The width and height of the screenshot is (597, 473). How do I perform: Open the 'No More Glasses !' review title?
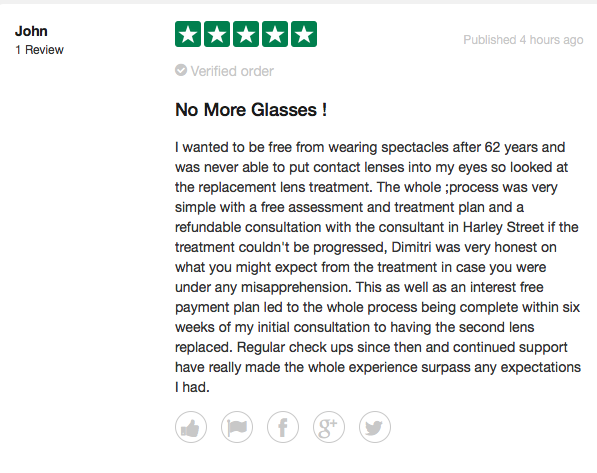click(x=251, y=110)
